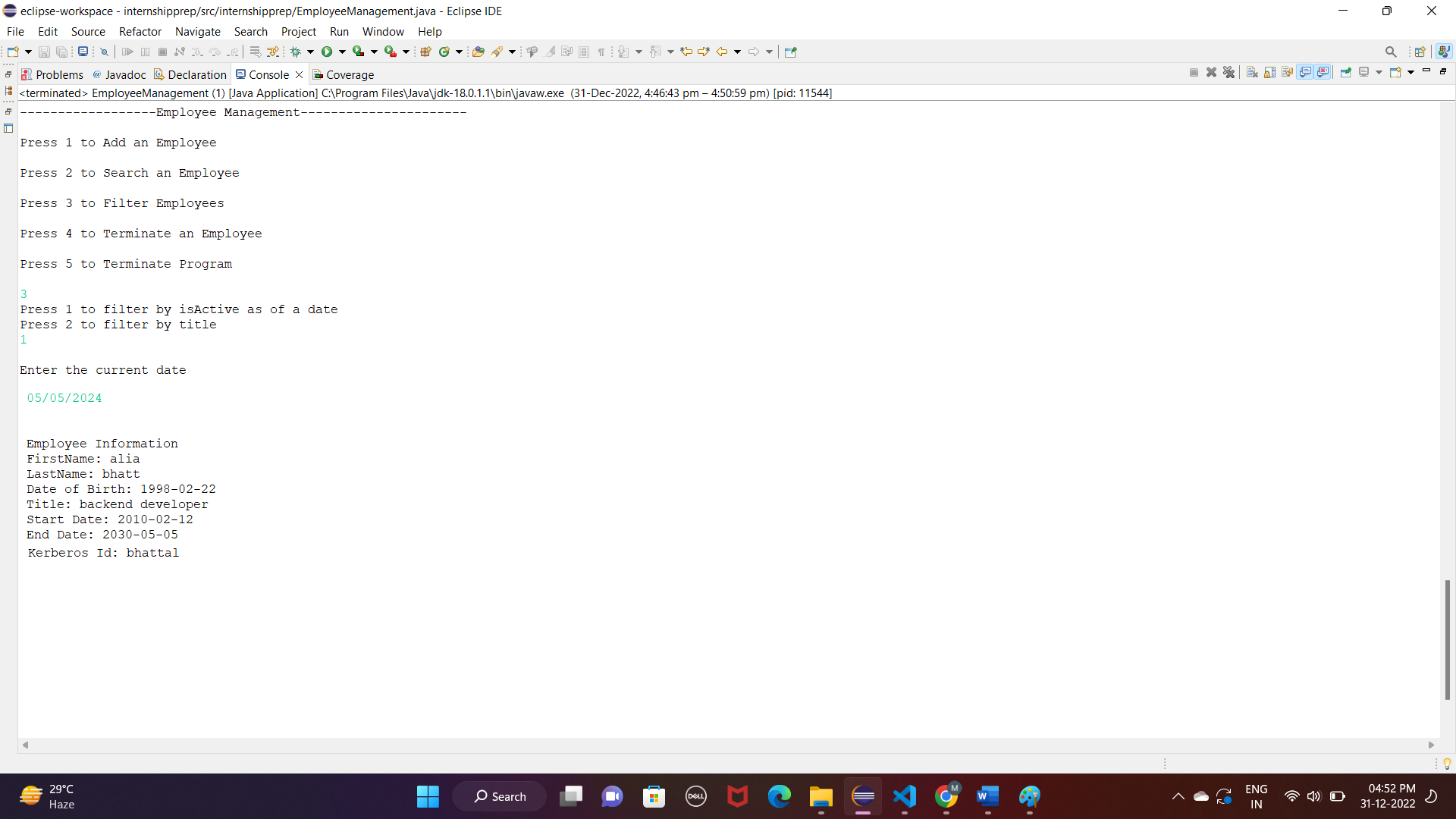The width and height of the screenshot is (1456, 819).
Task: Click the toolbar search magnifier icon
Action: coord(1390,52)
